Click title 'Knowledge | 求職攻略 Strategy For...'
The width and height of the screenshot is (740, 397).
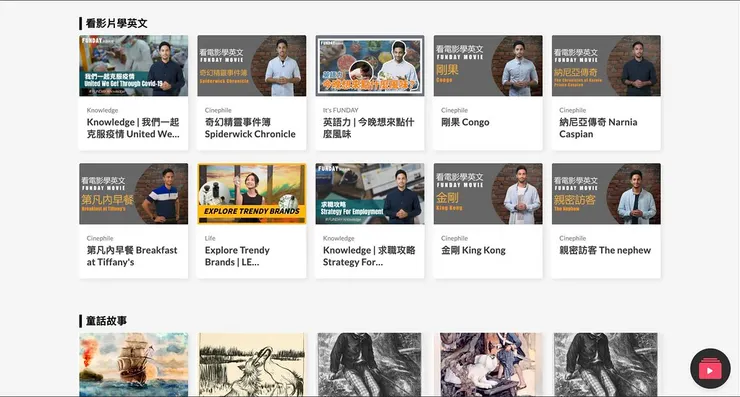coord(369,256)
